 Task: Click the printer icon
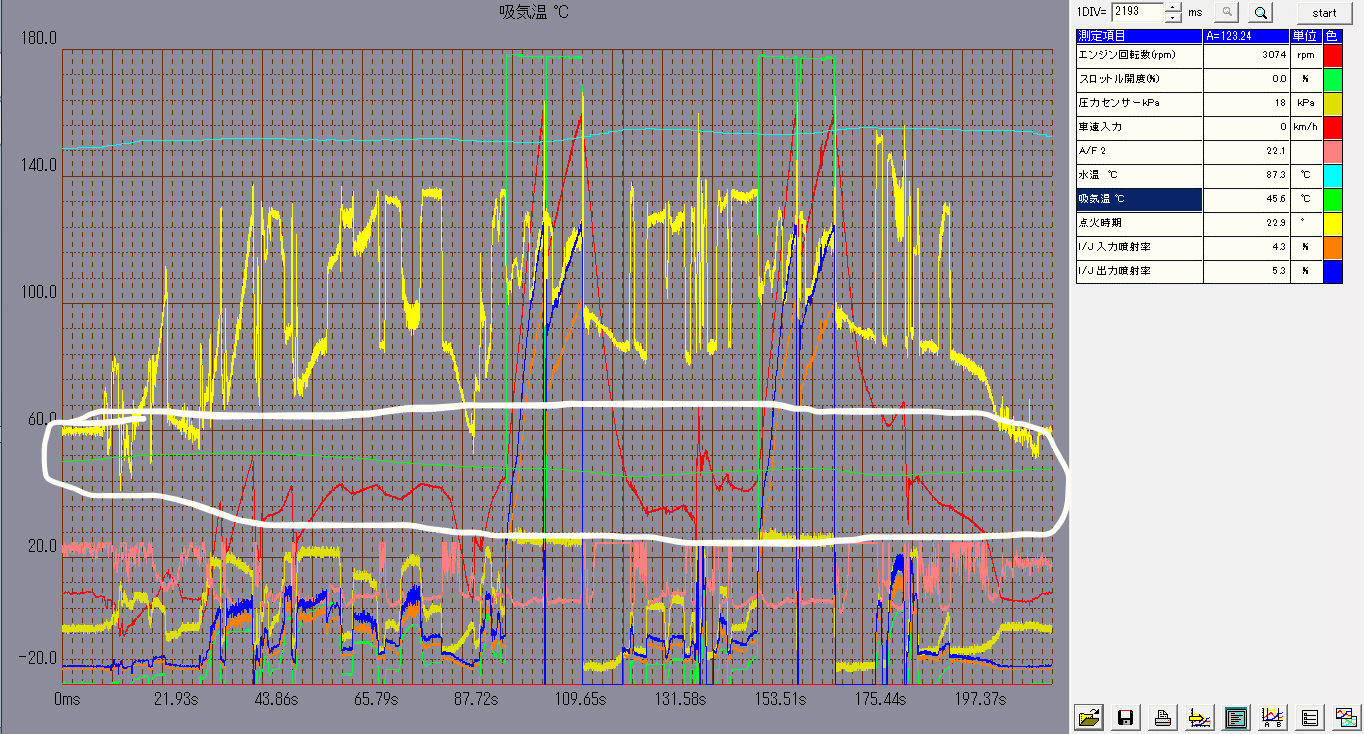click(x=1162, y=716)
